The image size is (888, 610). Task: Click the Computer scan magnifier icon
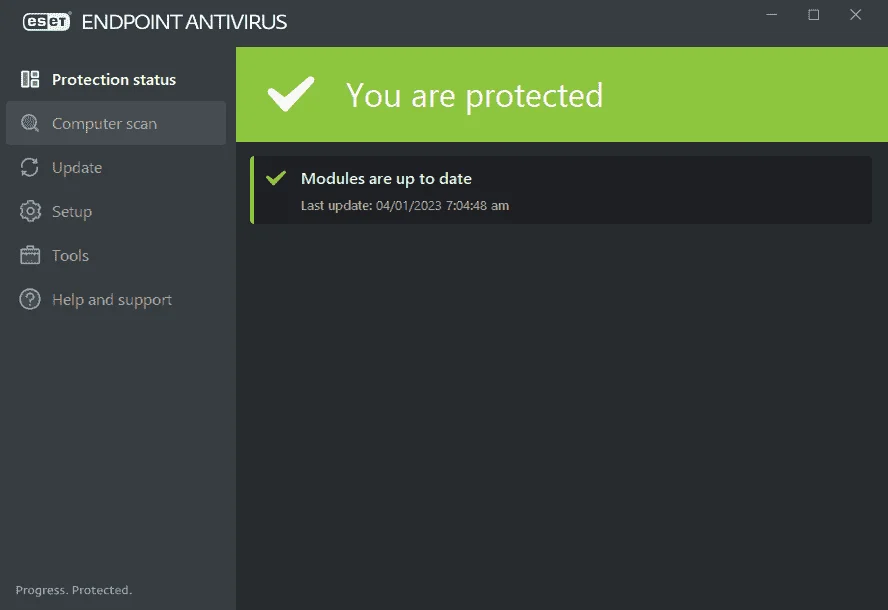point(30,123)
